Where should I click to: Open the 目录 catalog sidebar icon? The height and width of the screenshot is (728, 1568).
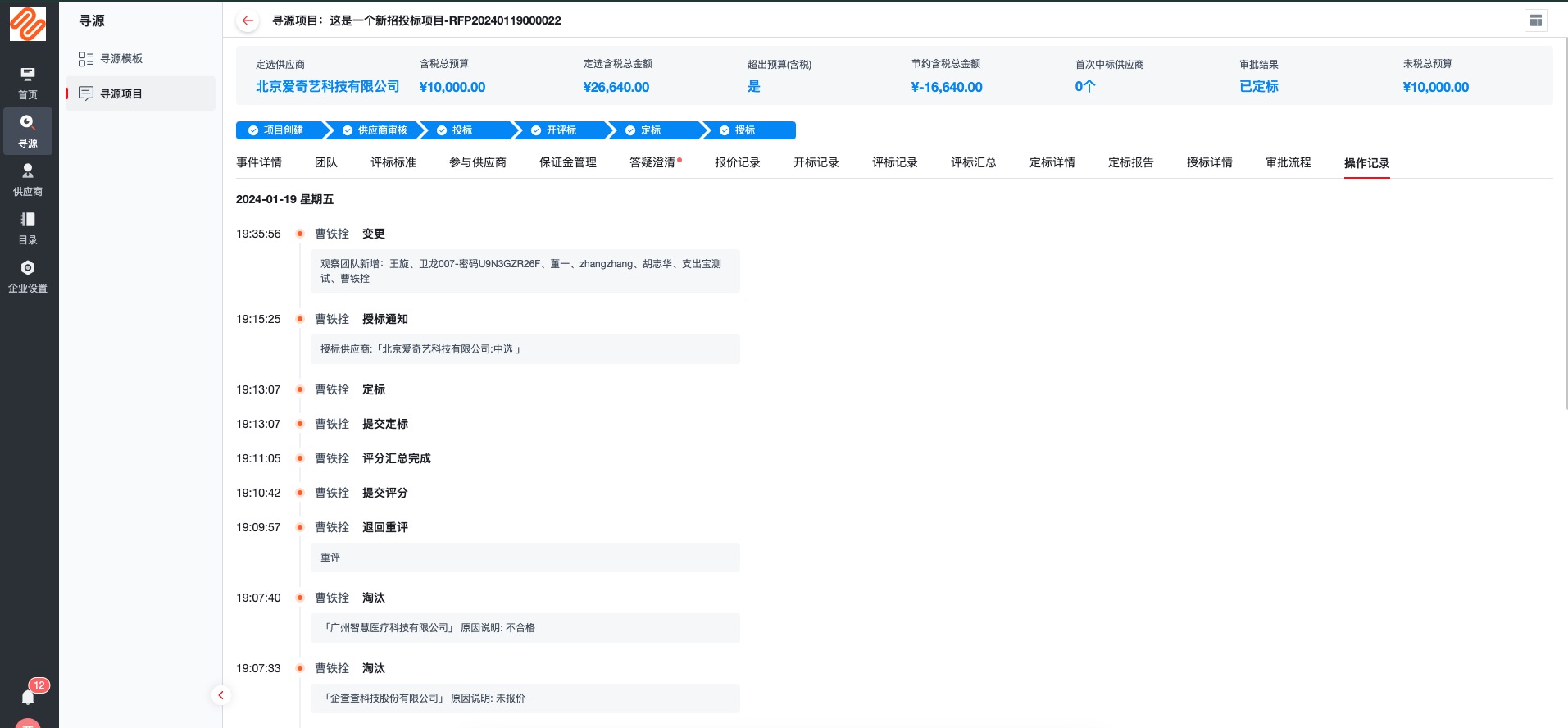click(x=28, y=228)
